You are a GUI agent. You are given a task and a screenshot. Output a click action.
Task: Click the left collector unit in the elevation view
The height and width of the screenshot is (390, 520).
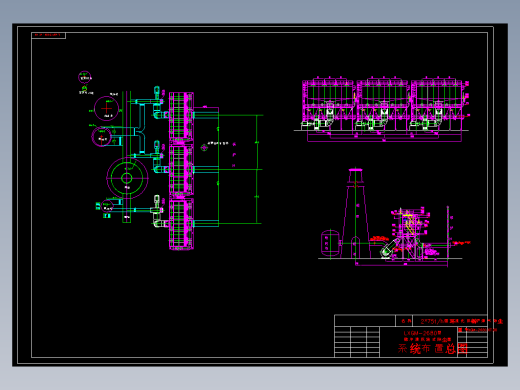[328, 104]
